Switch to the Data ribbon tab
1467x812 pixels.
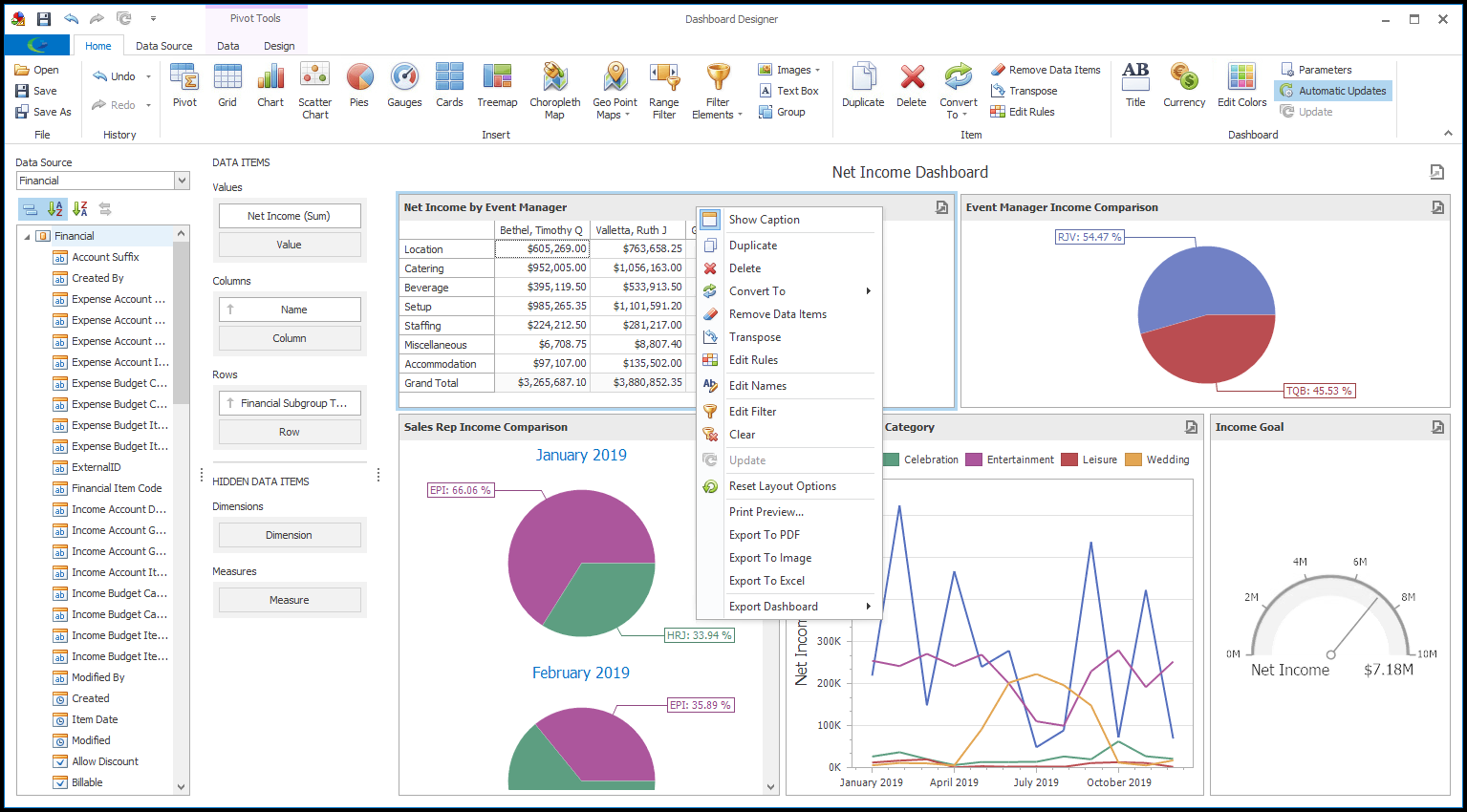tap(227, 46)
